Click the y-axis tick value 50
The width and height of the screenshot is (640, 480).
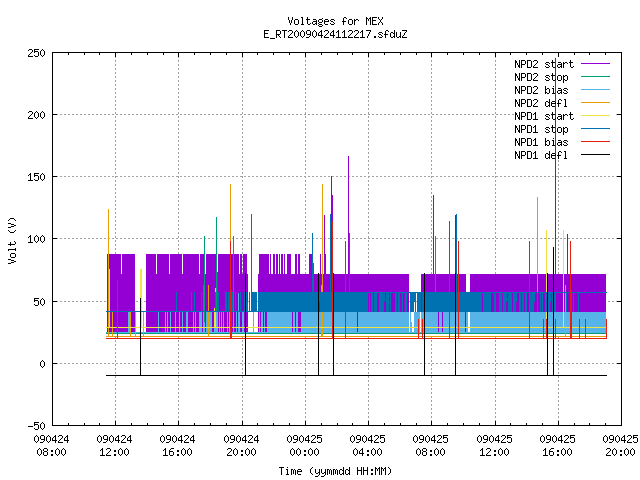pyautogui.click(x=39, y=302)
